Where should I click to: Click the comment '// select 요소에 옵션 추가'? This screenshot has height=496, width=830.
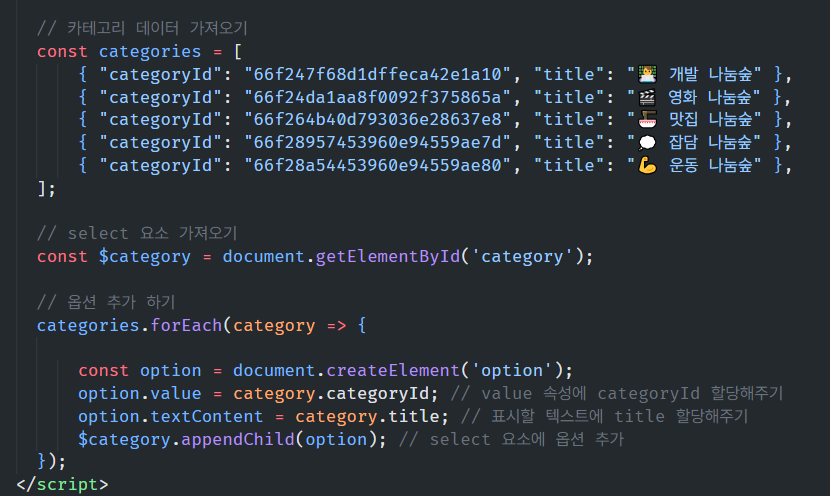511,439
